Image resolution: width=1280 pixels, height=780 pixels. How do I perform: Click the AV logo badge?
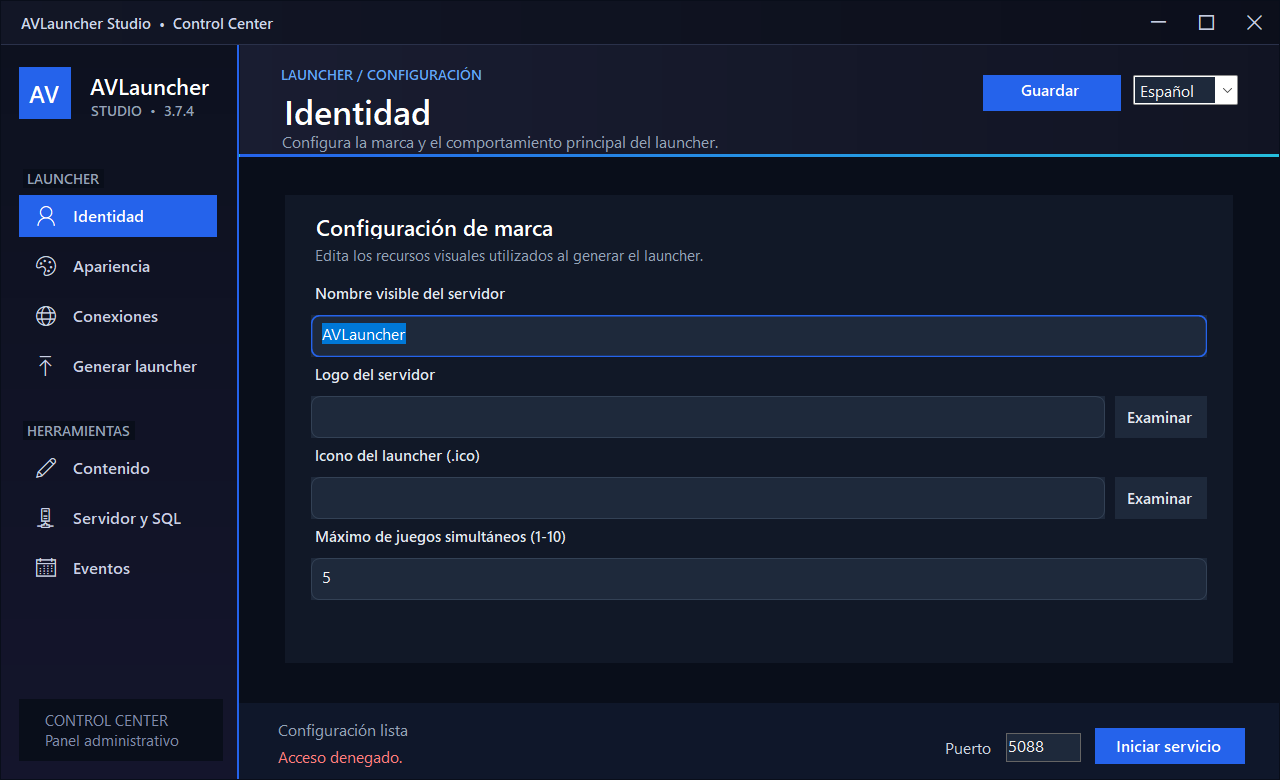[x=45, y=93]
